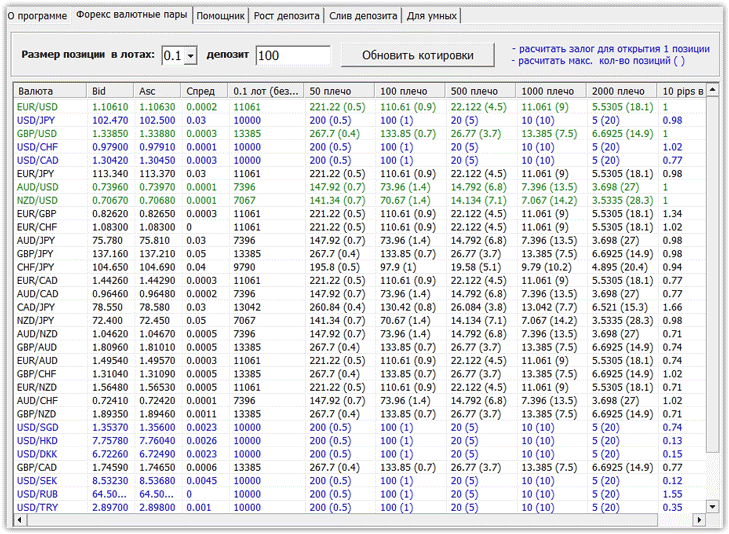This screenshot has width=729, height=534.
Task: Click the vertical scrollbar up arrow
Action: 712,91
